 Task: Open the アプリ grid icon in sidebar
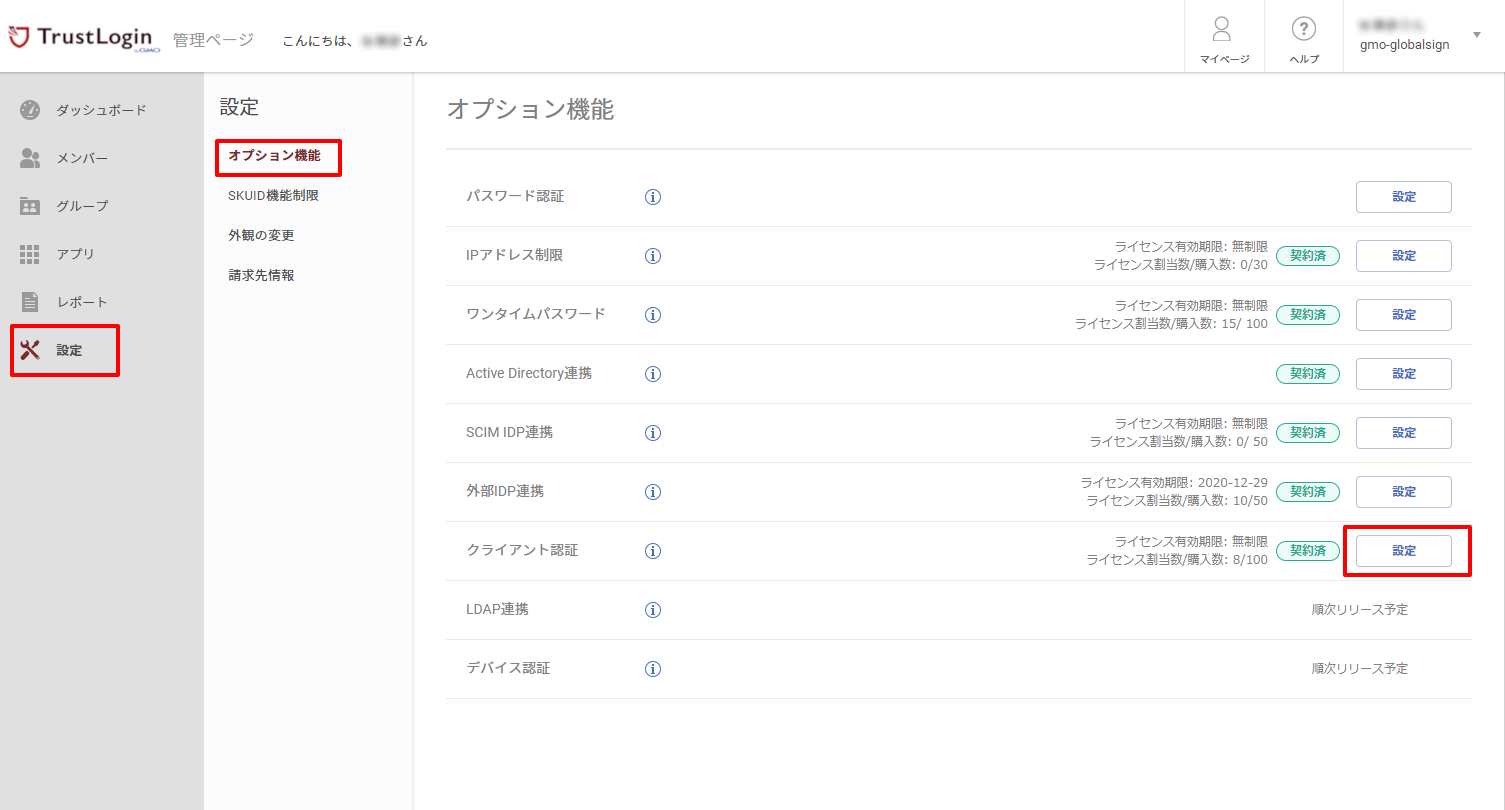30,254
